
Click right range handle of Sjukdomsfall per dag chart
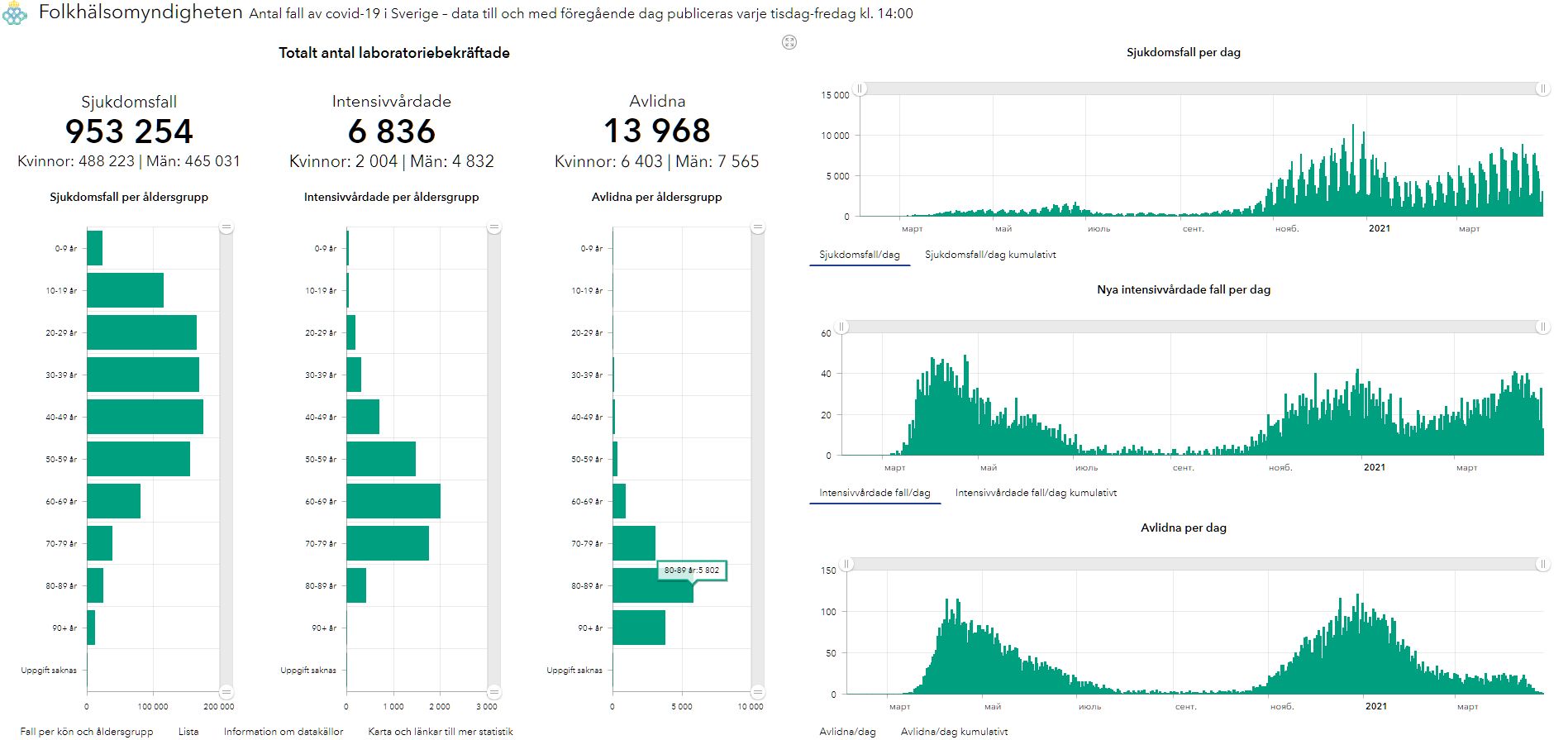tap(1542, 88)
